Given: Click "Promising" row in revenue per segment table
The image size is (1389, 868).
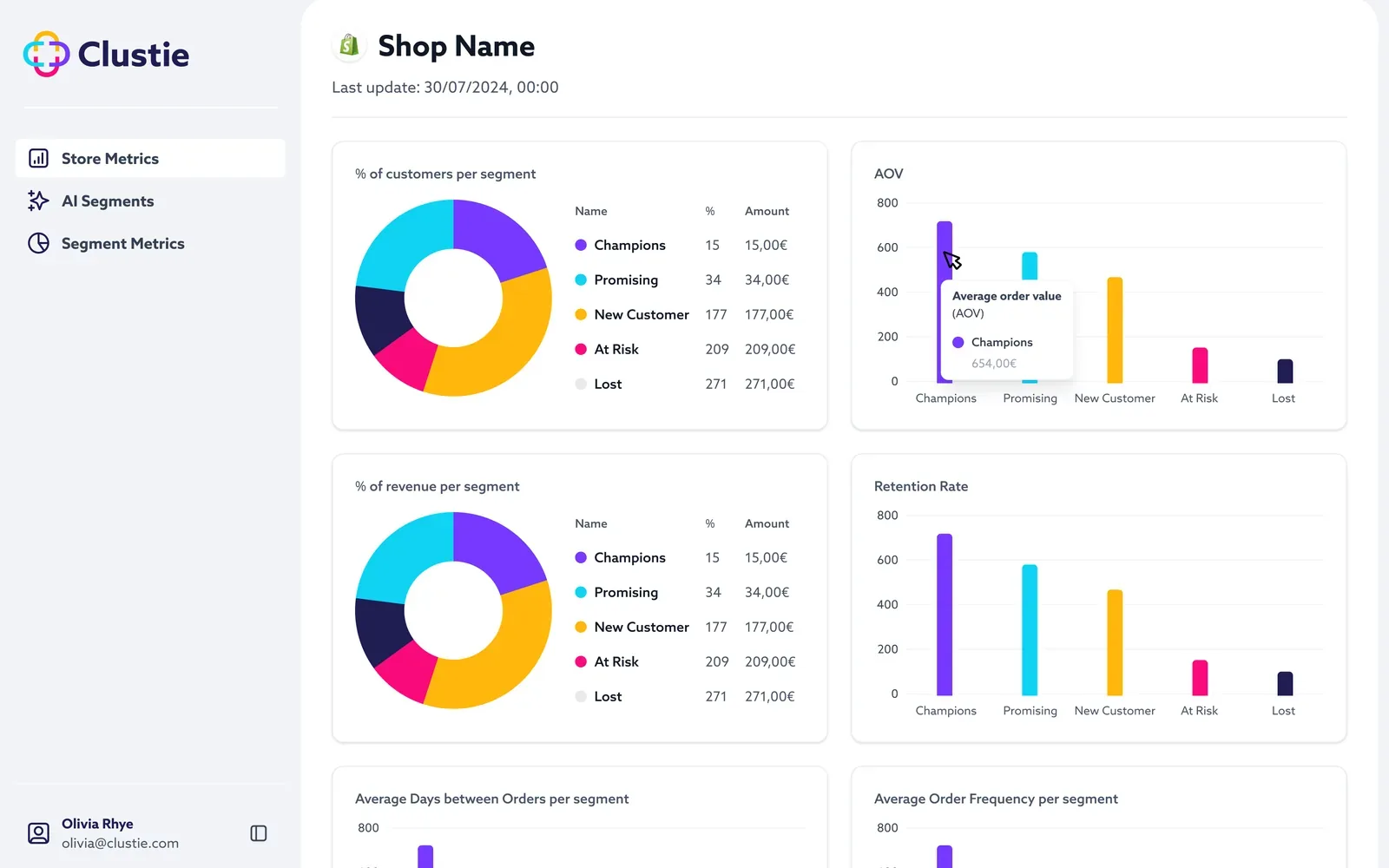Looking at the screenshot, I should [685, 592].
